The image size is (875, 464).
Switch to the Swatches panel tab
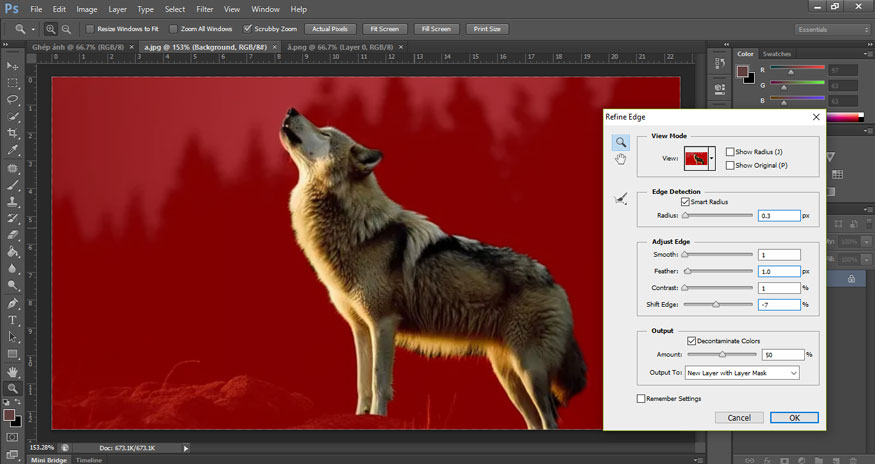(x=776, y=54)
